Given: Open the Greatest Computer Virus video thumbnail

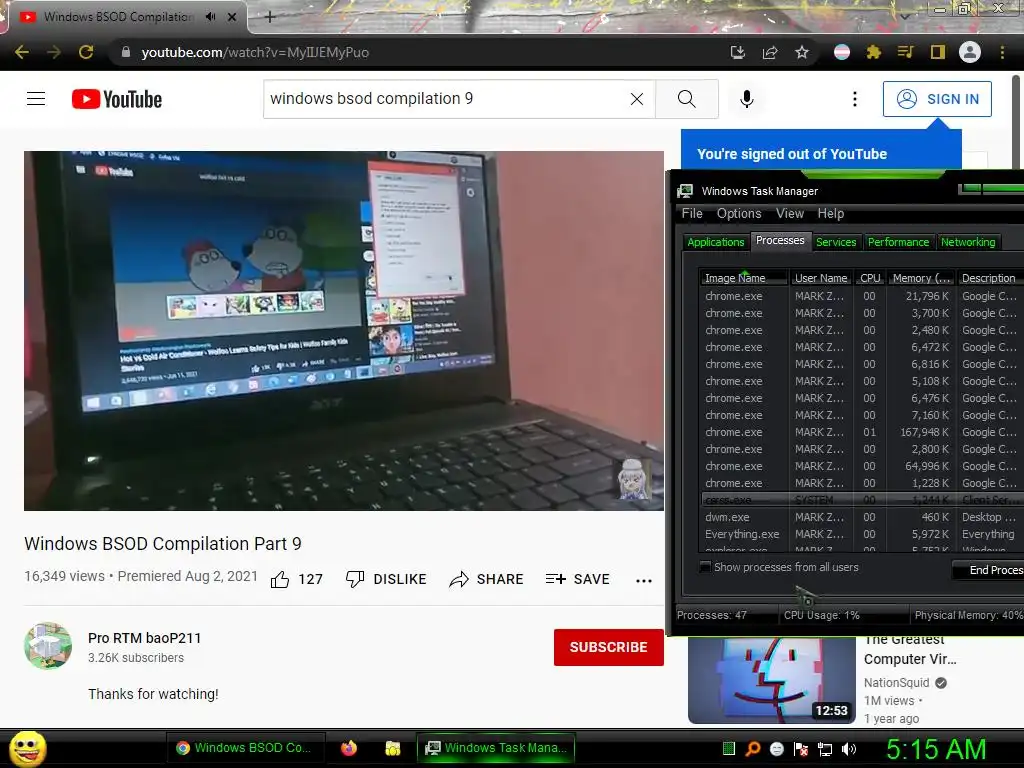Looking at the screenshot, I should click(x=771, y=679).
